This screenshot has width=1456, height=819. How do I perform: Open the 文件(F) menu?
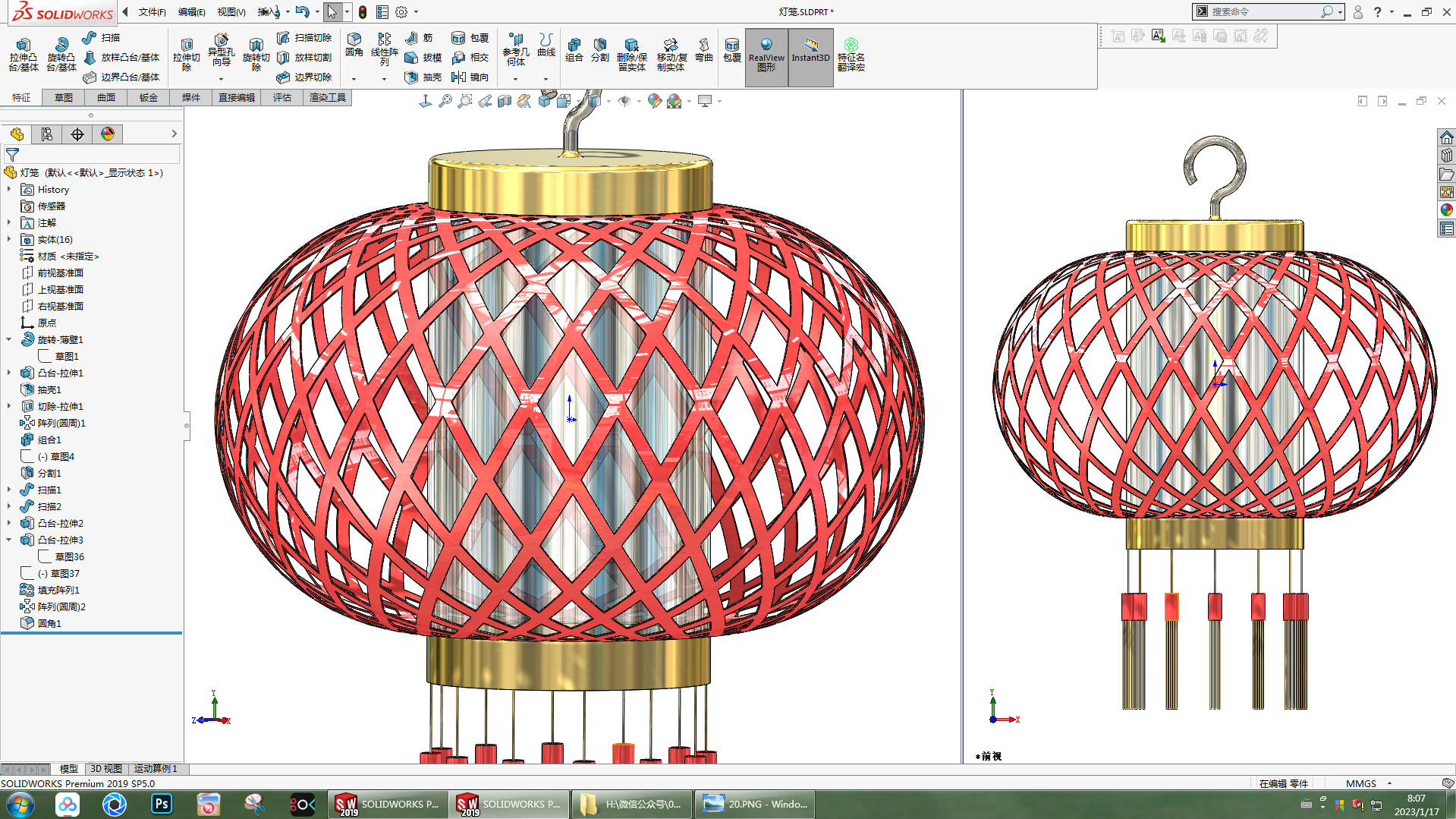click(x=152, y=12)
